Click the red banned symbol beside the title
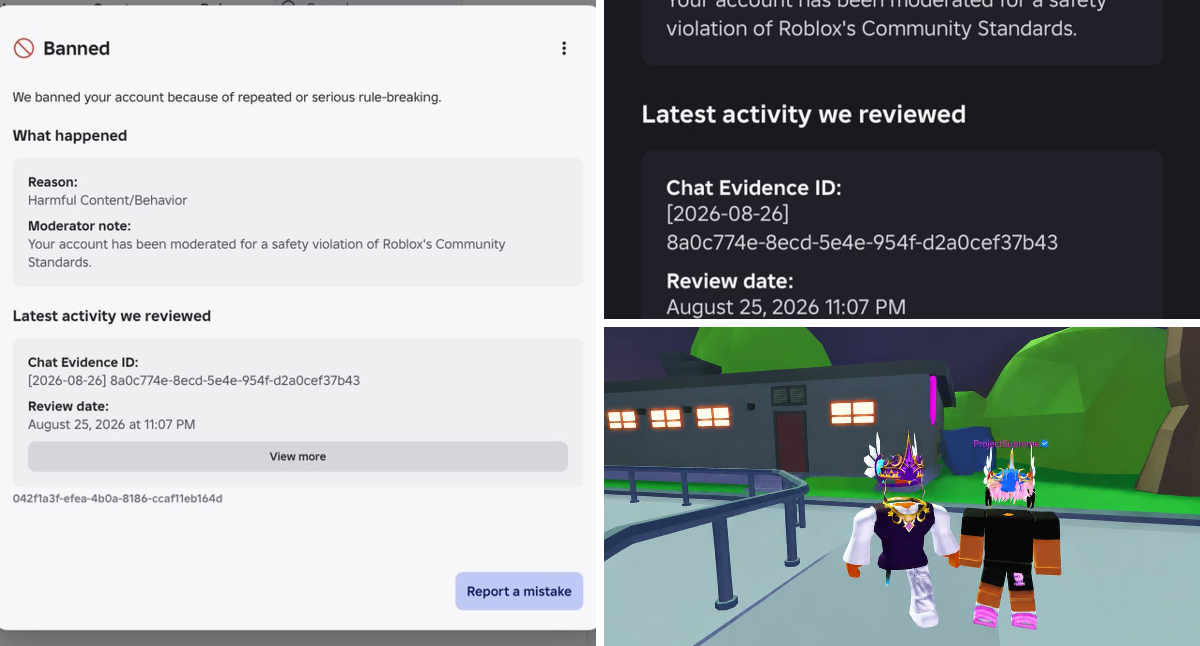 24,48
